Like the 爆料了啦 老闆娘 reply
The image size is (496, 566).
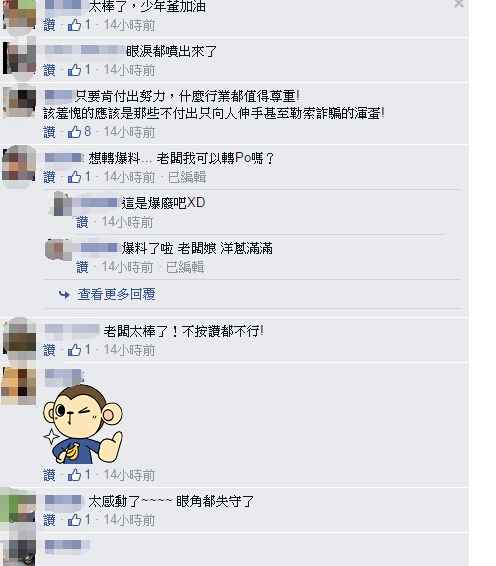(x=82, y=267)
